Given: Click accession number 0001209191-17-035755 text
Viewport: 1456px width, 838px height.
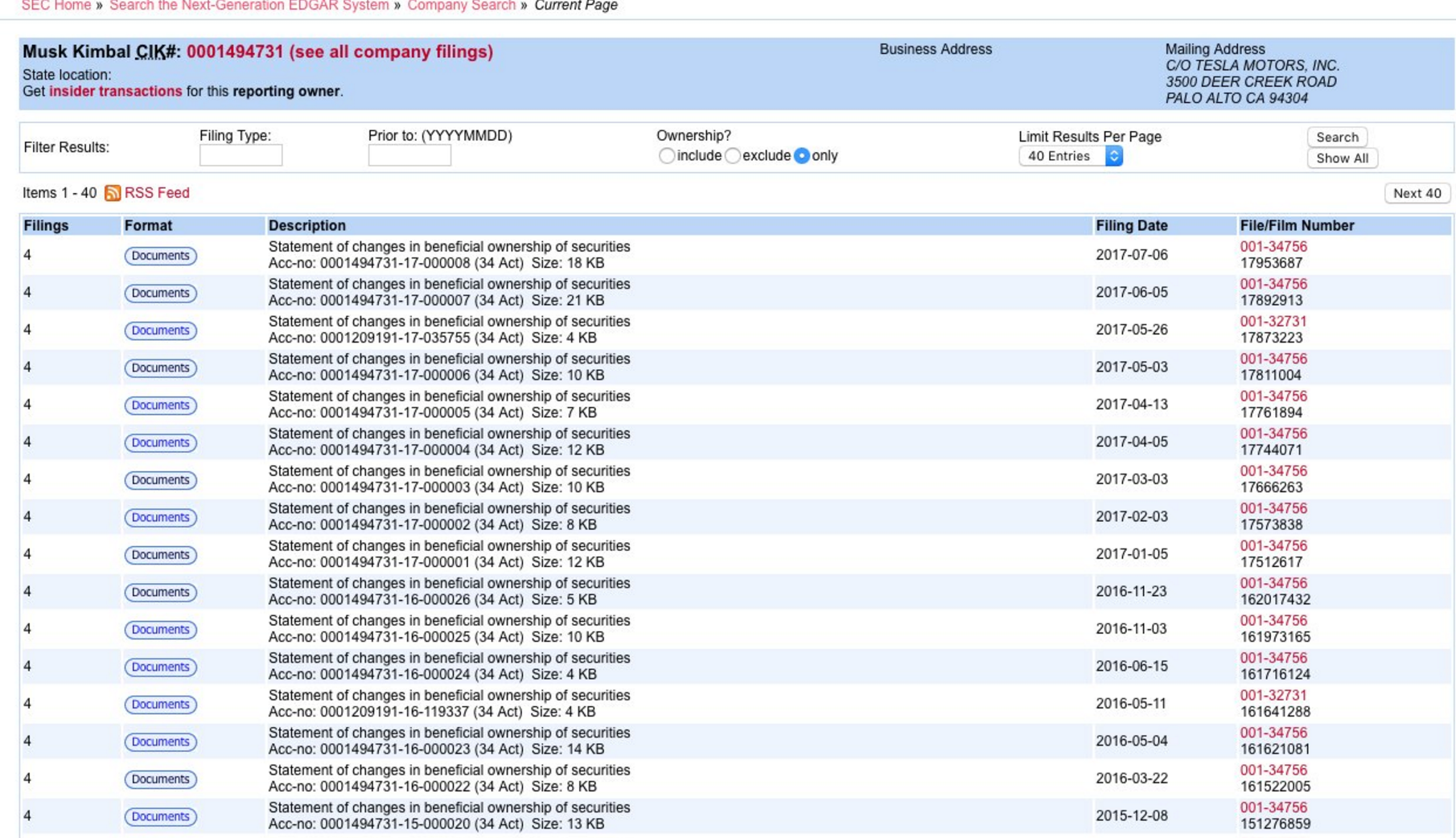Looking at the screenshot, I should [x=393, y=339].
